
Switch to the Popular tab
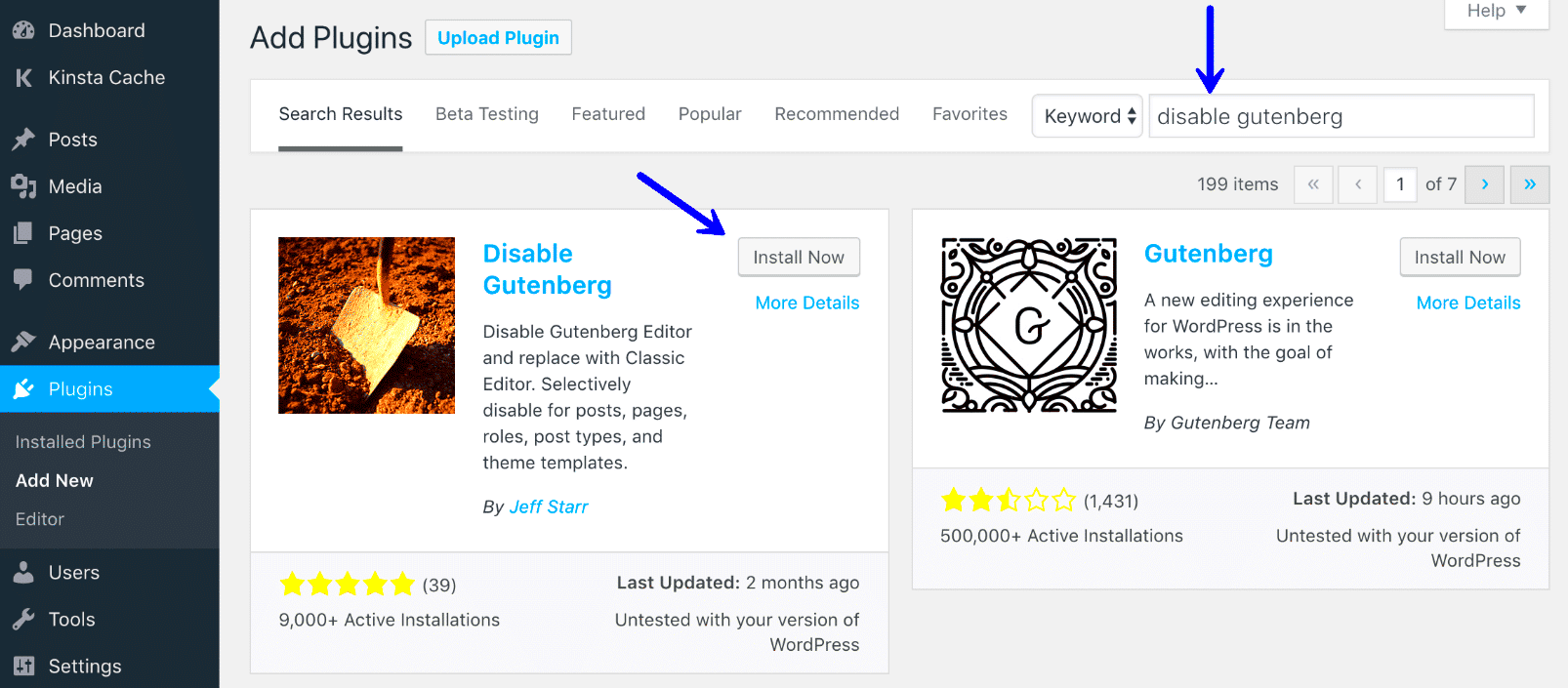710,114
